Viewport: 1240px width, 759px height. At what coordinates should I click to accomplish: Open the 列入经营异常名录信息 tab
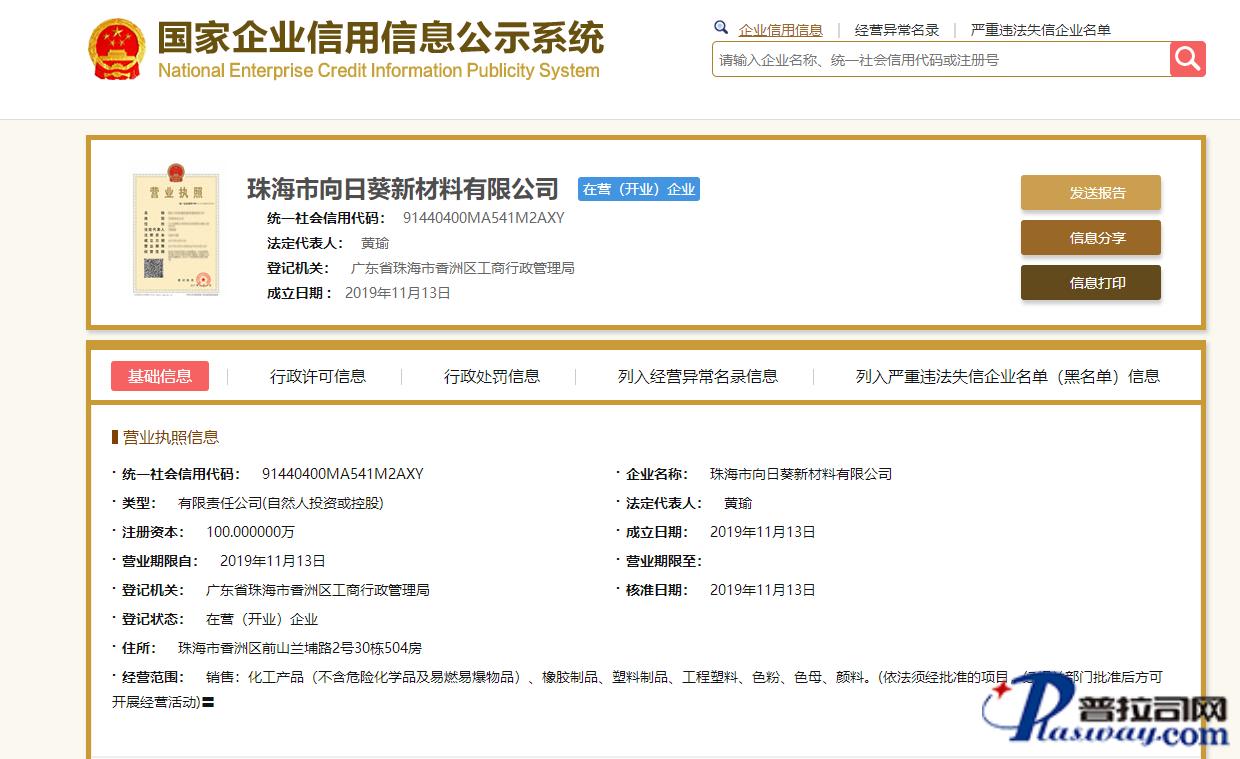click(x=697, y=376)
